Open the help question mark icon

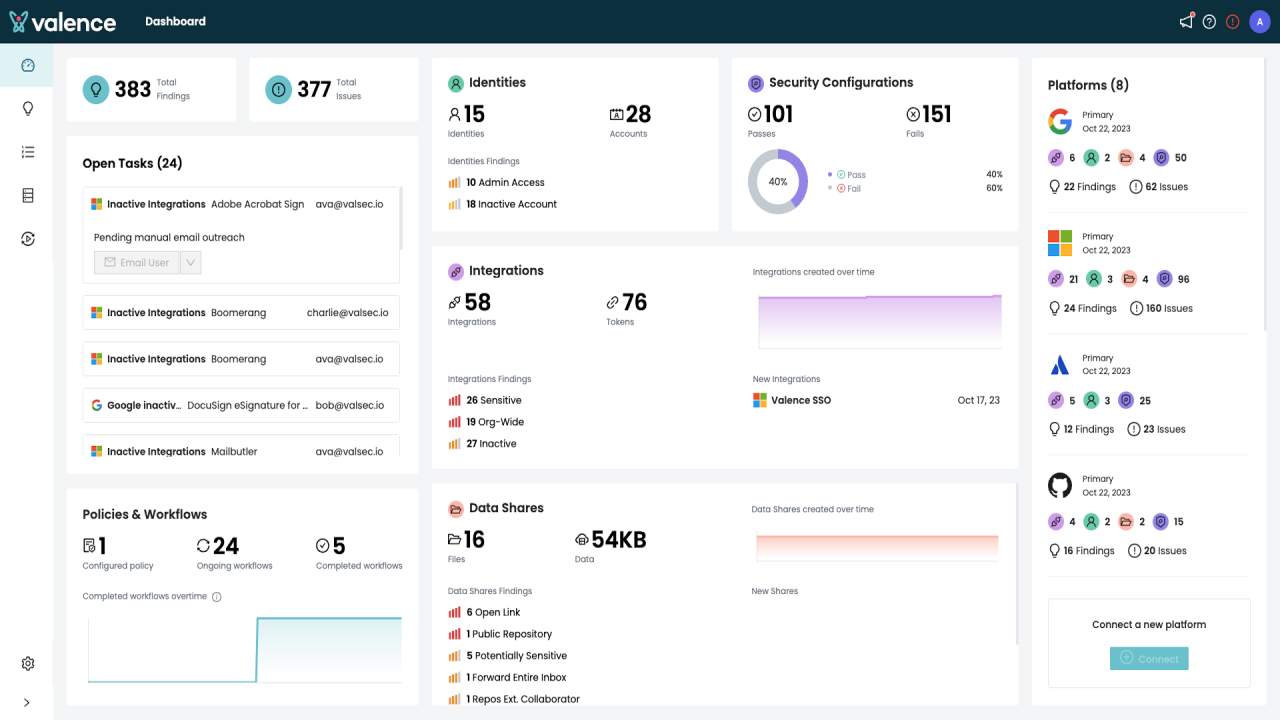click(1209, 22)
